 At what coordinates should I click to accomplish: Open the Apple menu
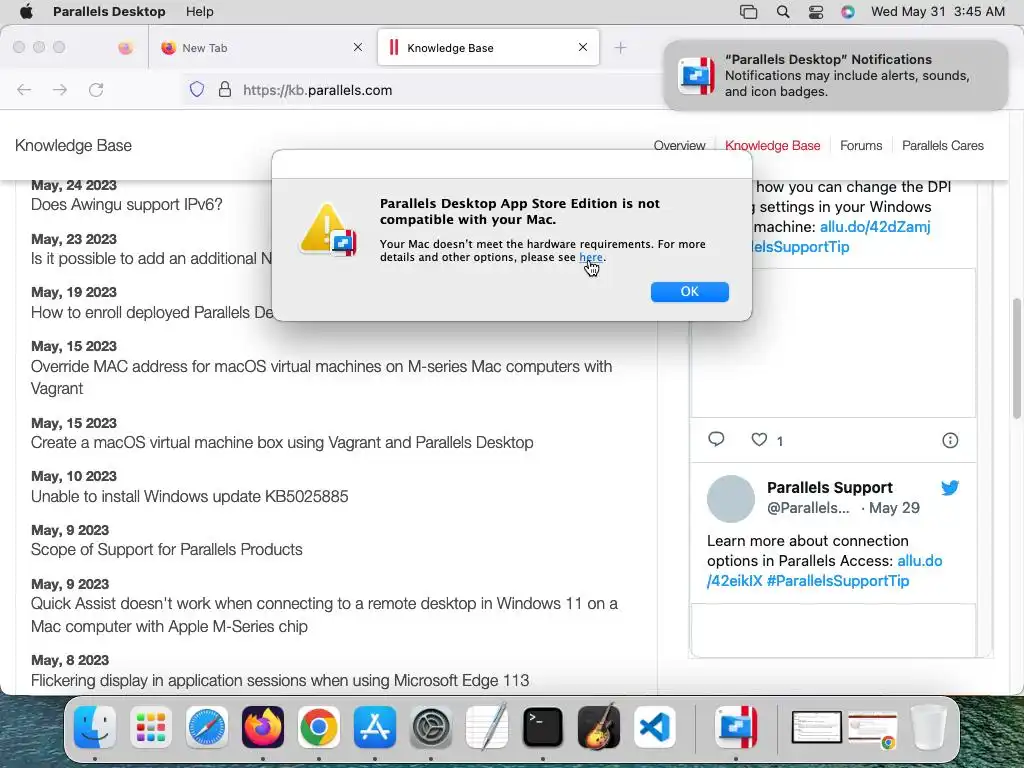26,12
